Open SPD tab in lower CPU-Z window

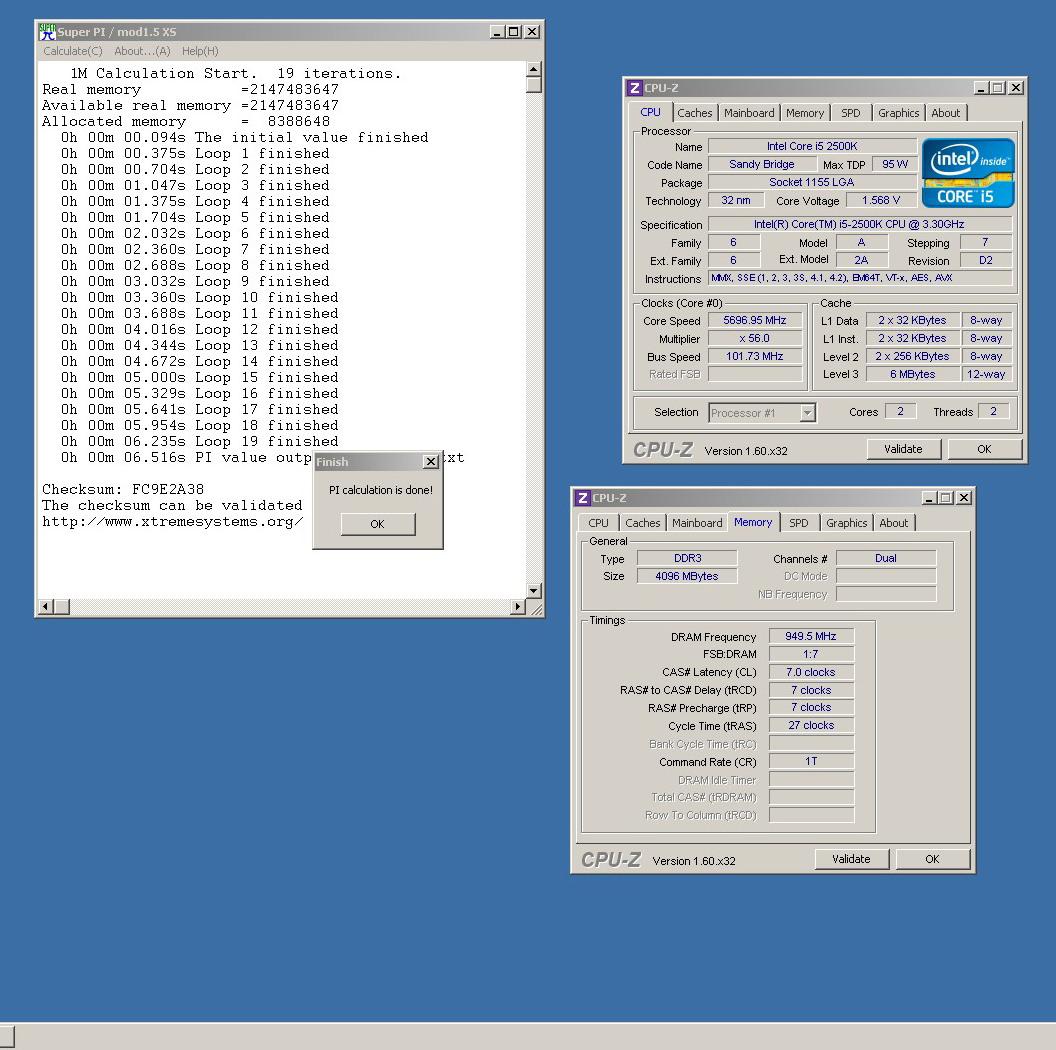[799, 523]
